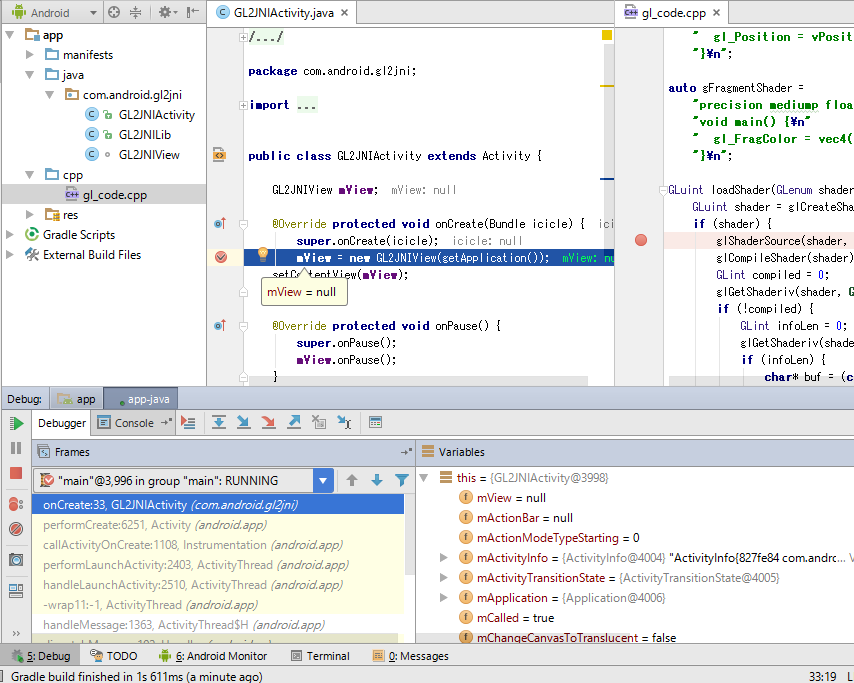Select previous frame up arrow
The width and height of the screenshot is (854, 683).
352,480
